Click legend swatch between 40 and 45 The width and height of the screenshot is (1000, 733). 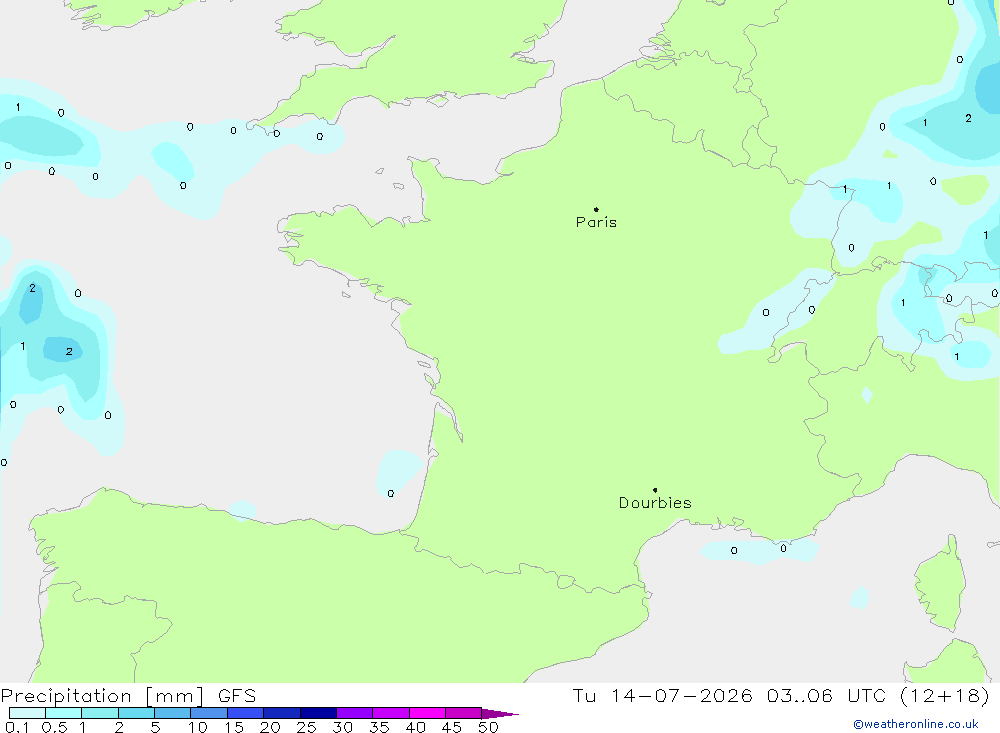[x=427, y=713]
